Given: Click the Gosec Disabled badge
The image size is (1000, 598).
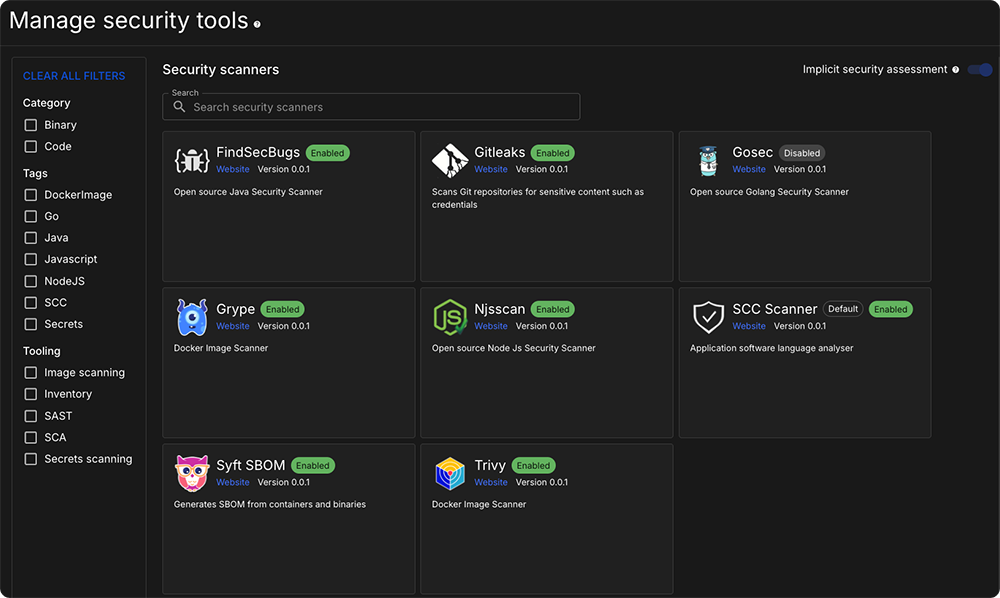Looking at the screenshot, I should point(802,153).
